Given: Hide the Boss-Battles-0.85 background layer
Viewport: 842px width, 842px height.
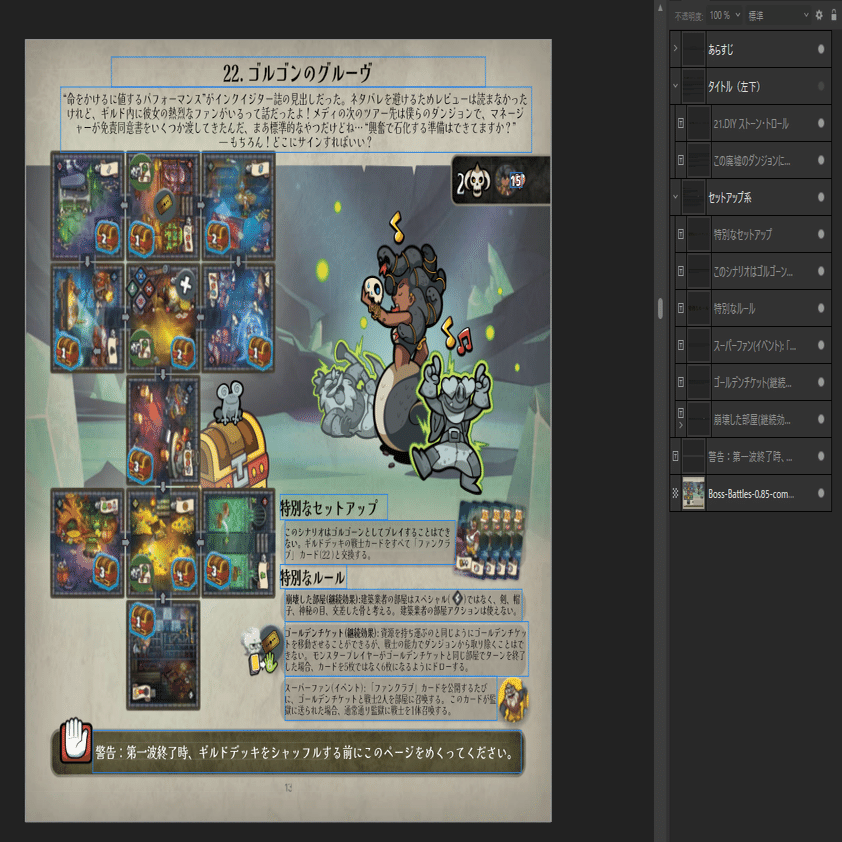Looking at the screenshot, I should [x=821, y=493].
